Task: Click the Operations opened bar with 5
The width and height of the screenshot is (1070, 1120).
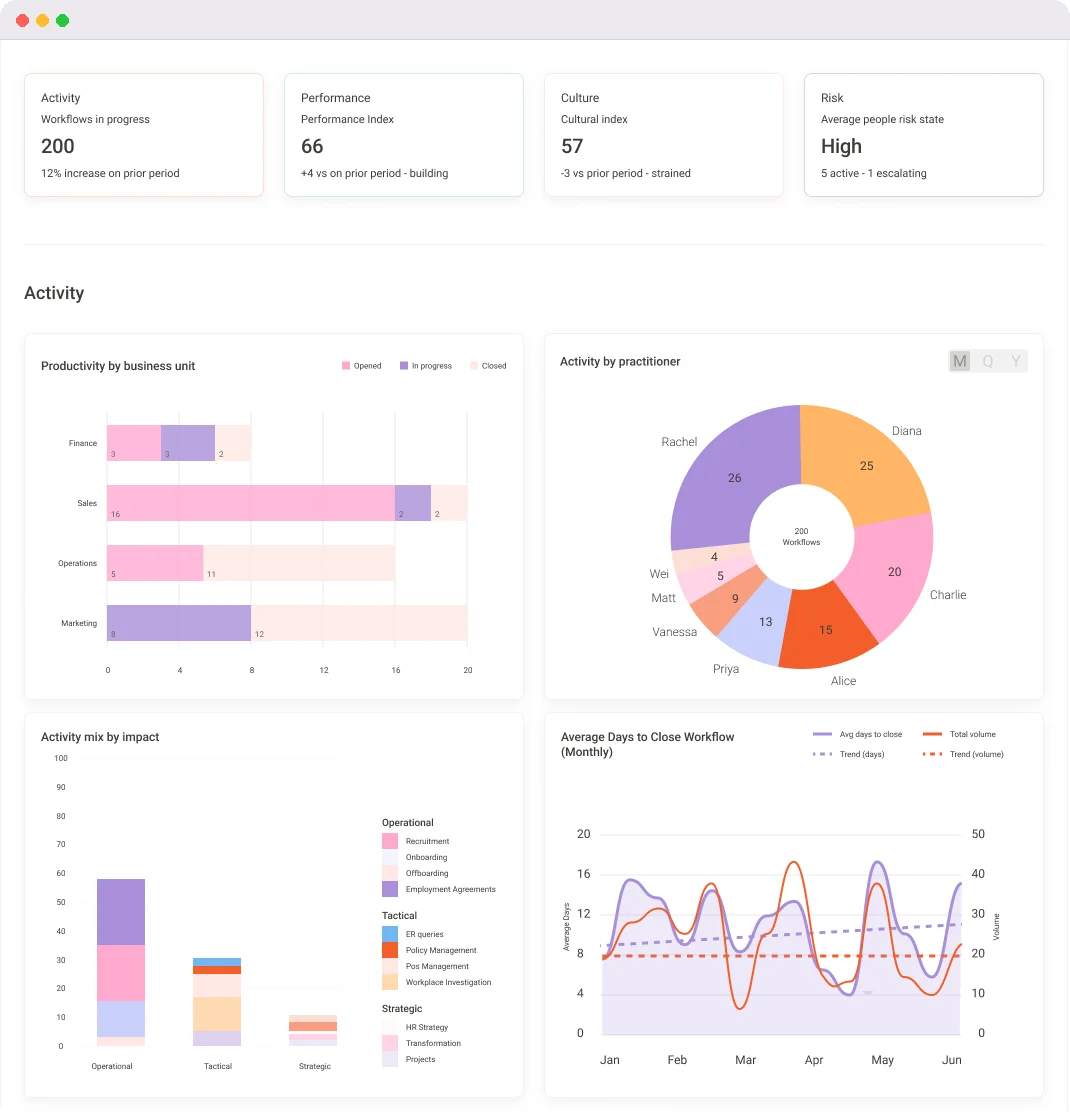Action: point(155,563)
